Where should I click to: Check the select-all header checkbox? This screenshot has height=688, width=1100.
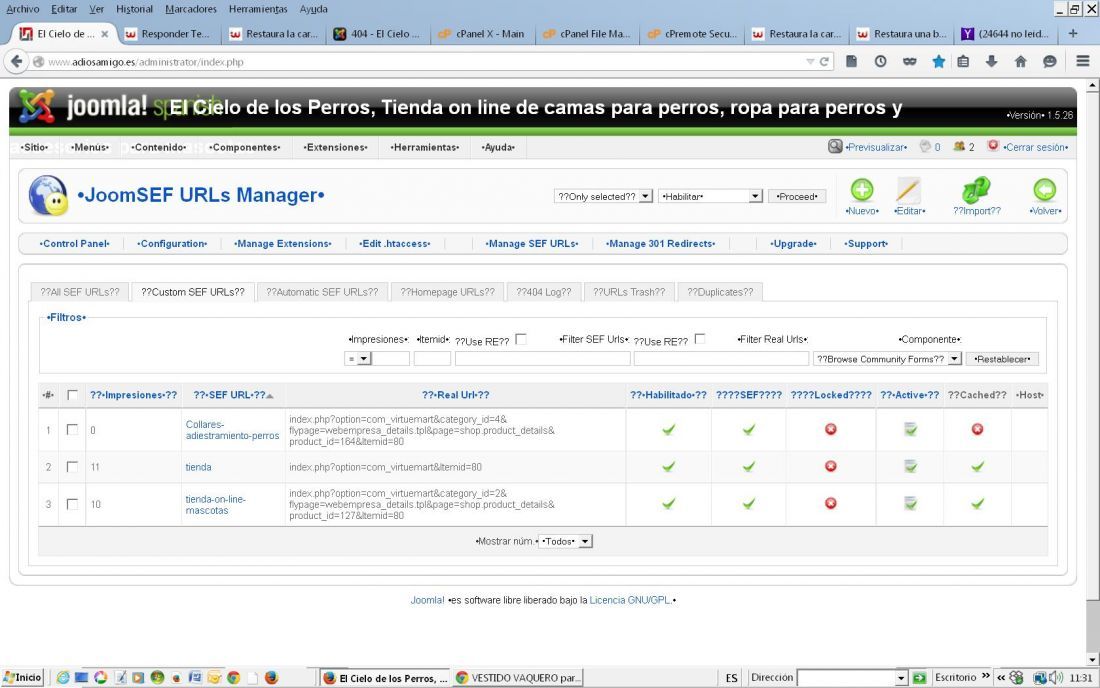coord(72,395)
